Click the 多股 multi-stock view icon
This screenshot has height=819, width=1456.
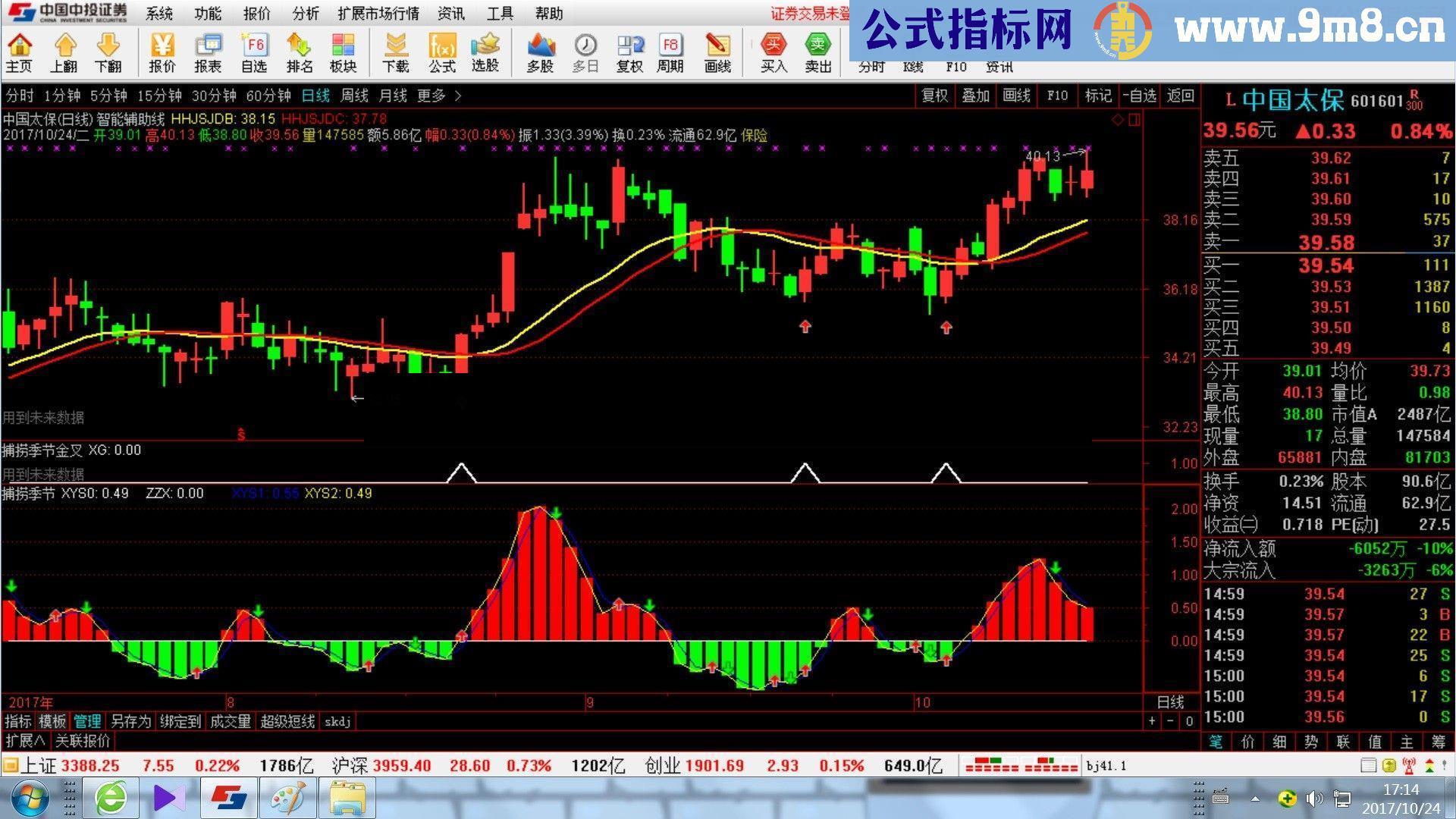tap(538, 53)
